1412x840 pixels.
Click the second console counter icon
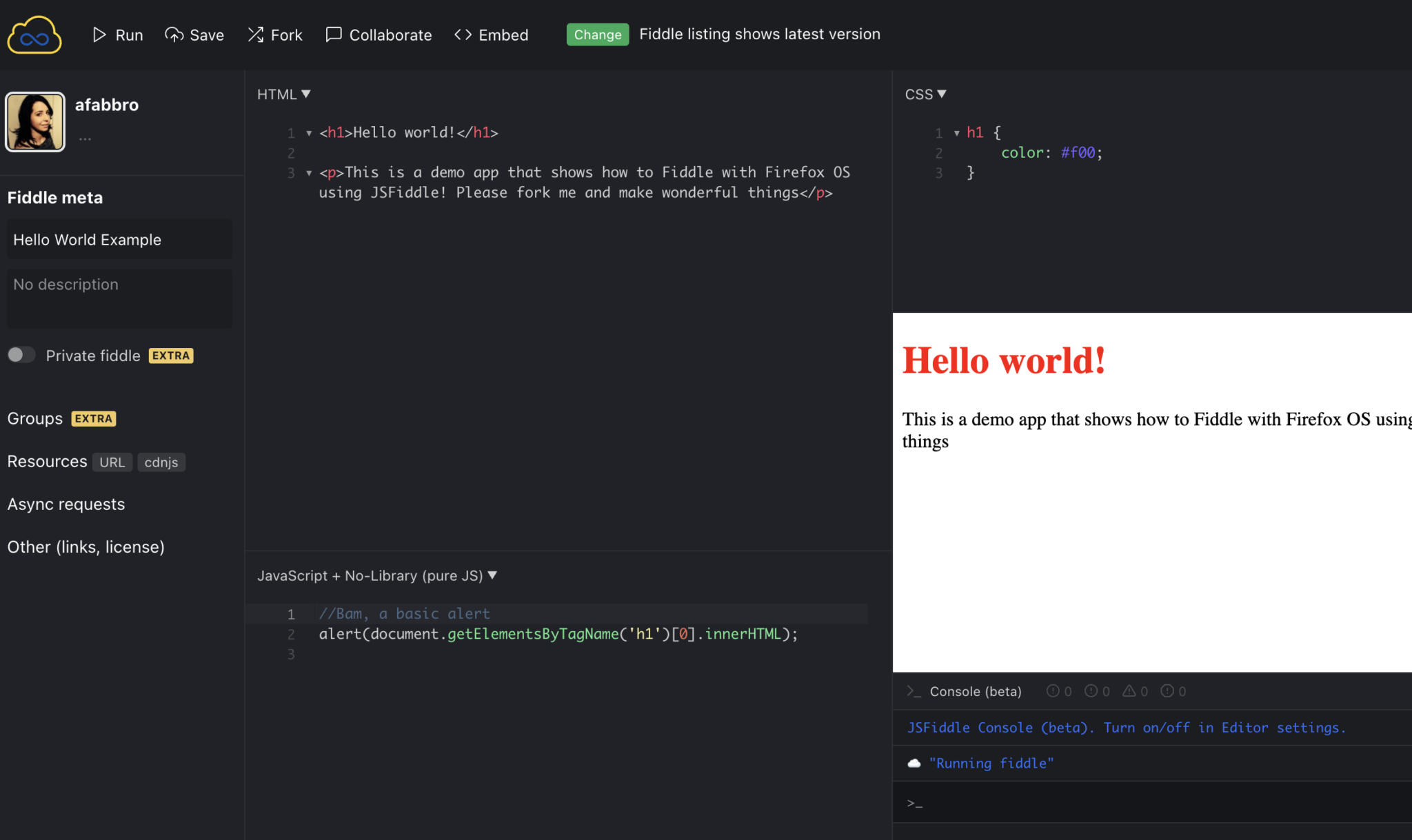pos(1091,690)
